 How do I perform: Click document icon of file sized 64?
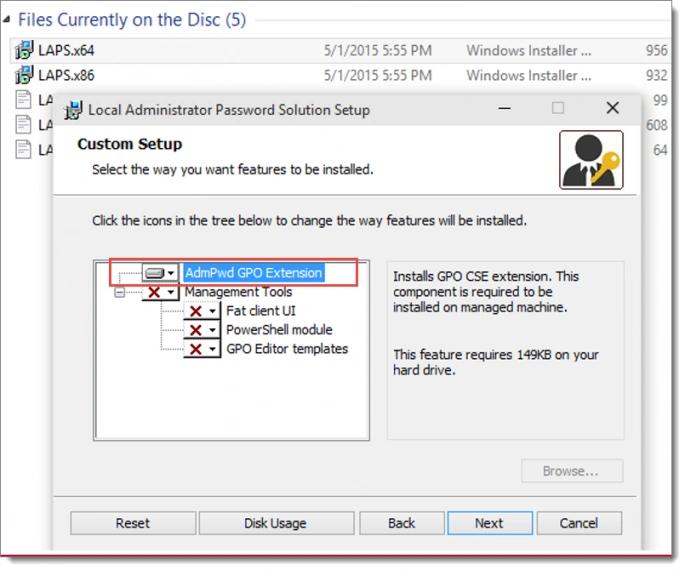pyautogui.click(x=23, y=150)
